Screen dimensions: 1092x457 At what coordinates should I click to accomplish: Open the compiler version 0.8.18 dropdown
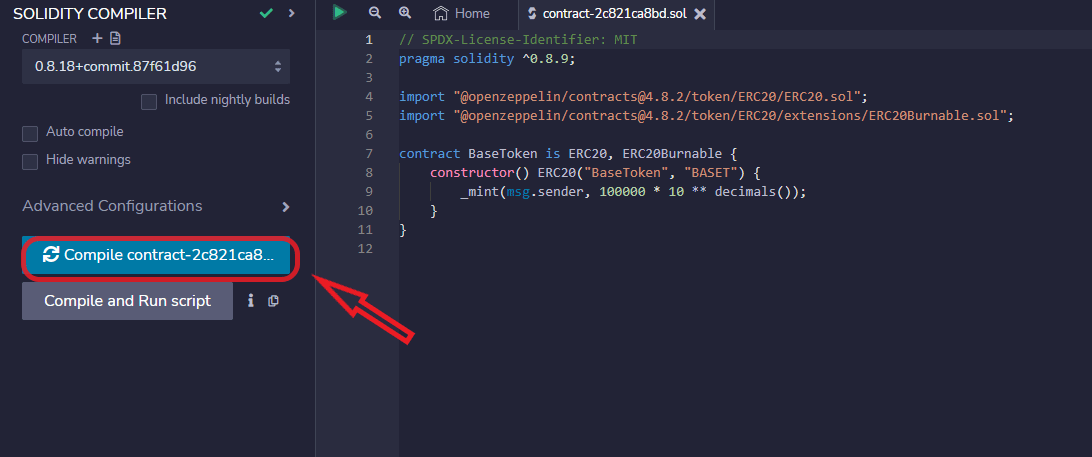(156, 67)
